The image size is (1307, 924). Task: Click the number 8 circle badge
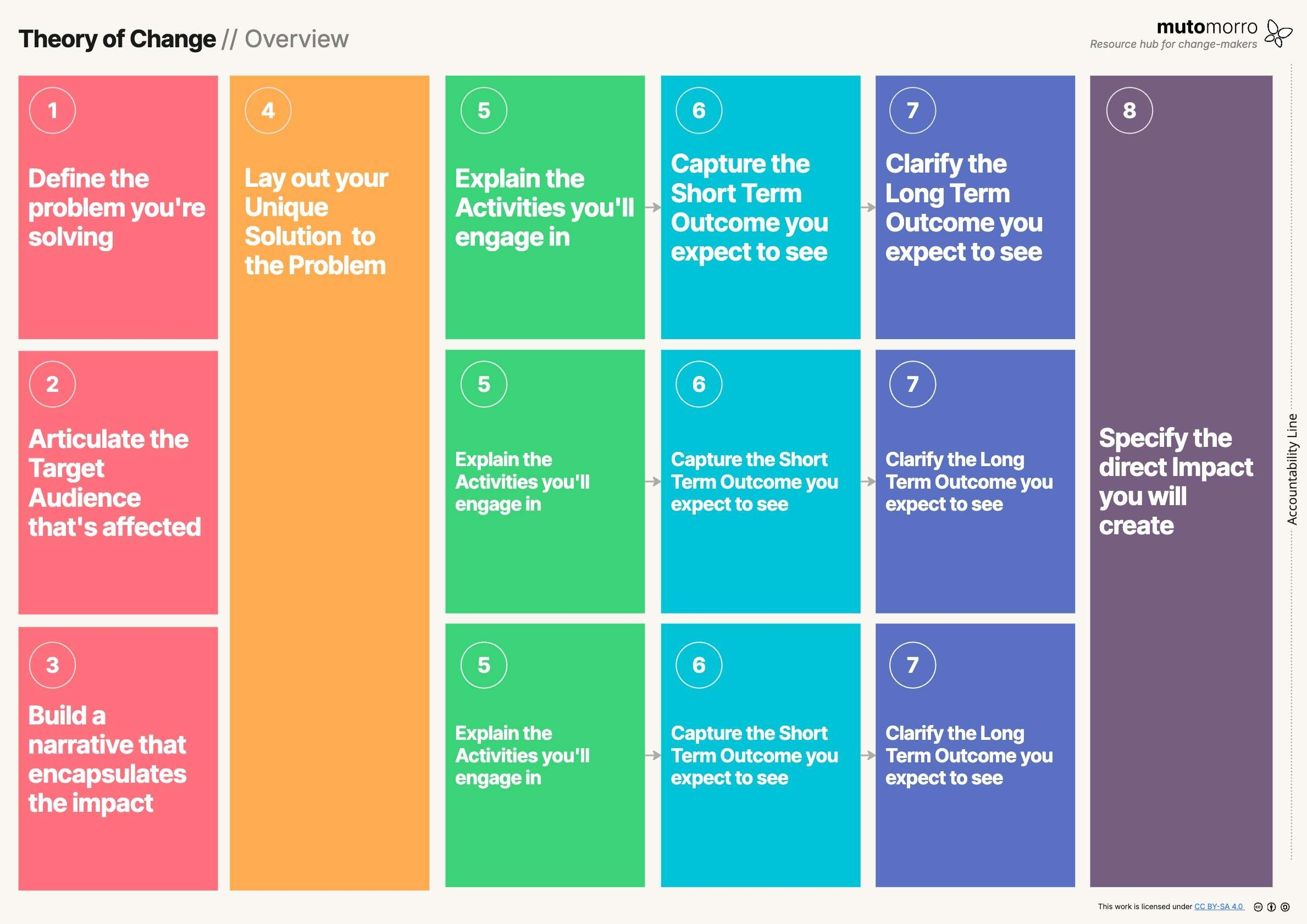pyautogui.click(x=1129, y=110)
